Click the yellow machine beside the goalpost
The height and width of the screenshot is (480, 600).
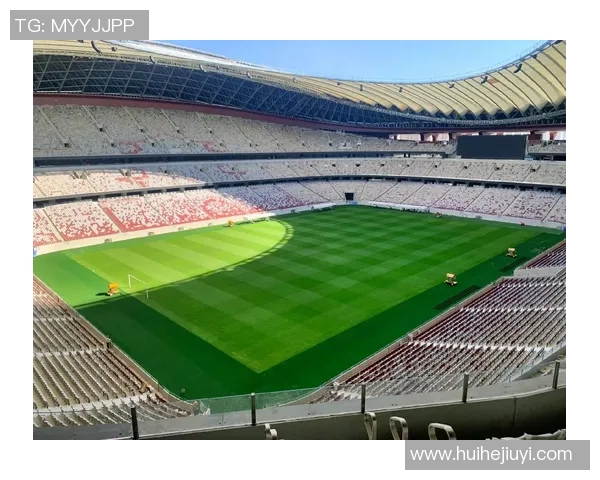click(x=113, y=289)
